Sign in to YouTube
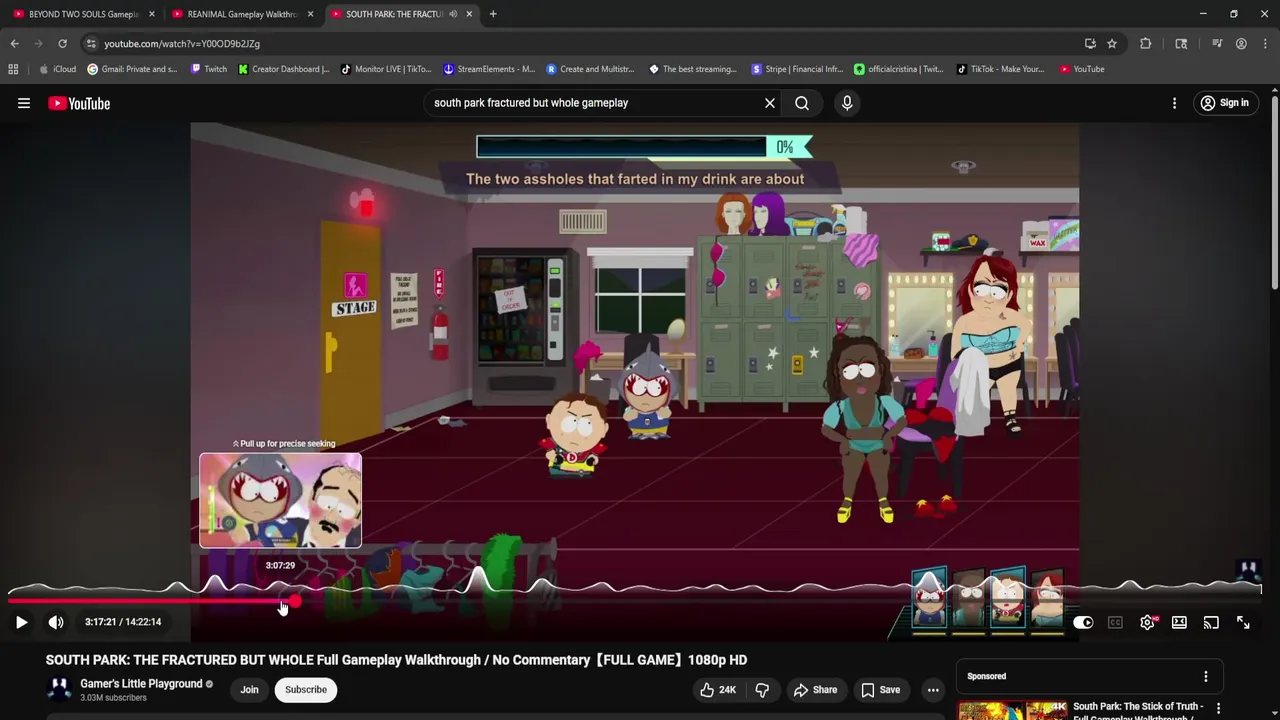 [x=1224, y=103]
